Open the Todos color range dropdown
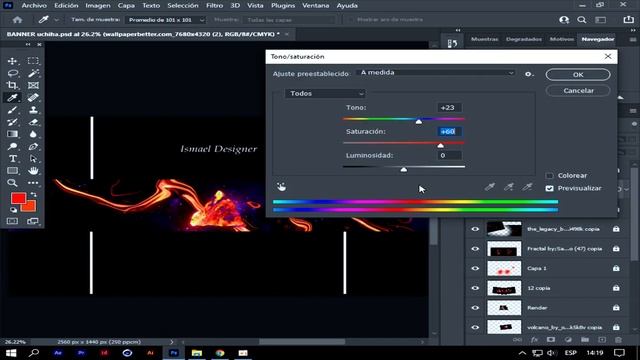 tap(325, 93)
